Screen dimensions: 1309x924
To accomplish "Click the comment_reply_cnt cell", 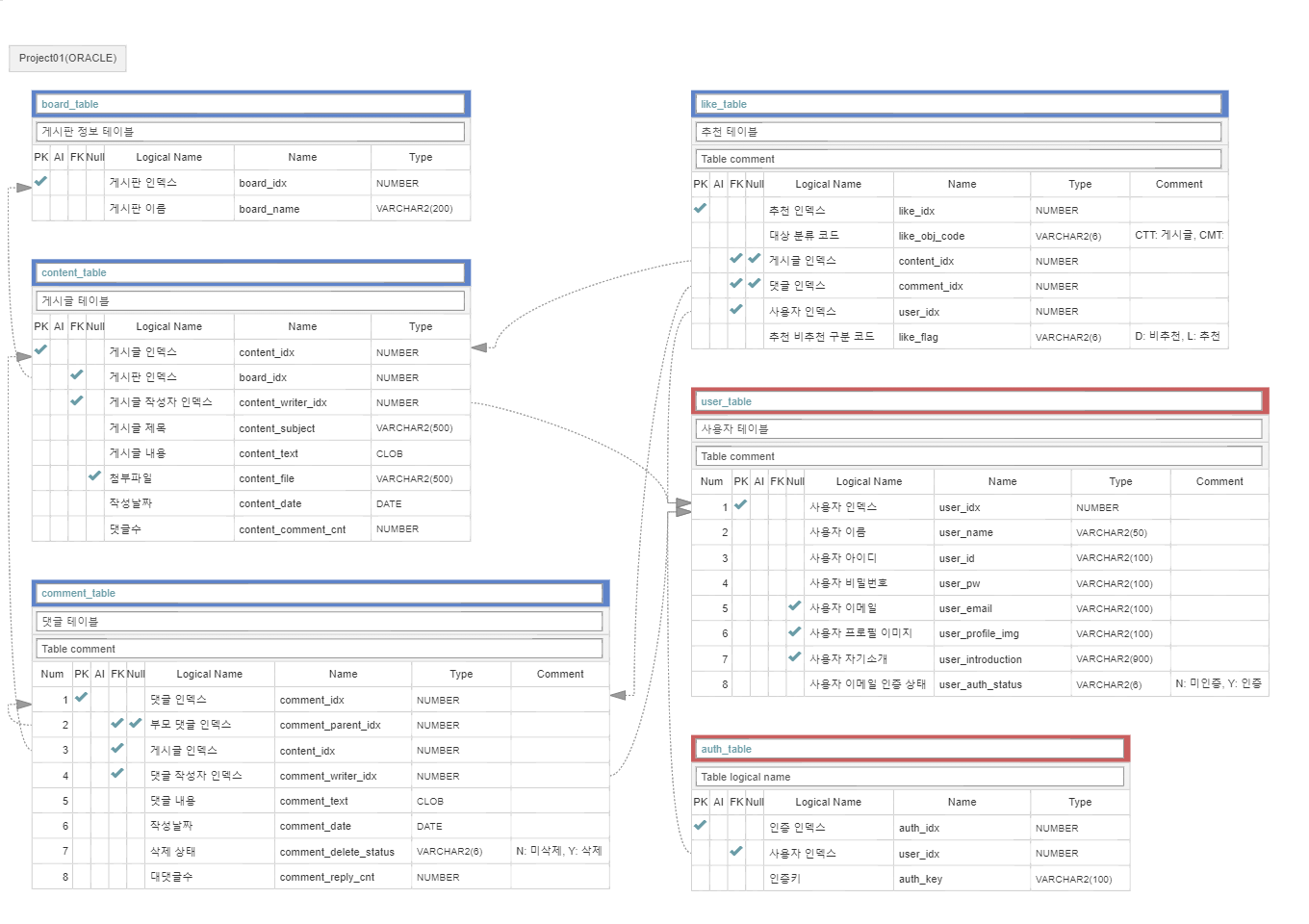I will click(343, 876).
